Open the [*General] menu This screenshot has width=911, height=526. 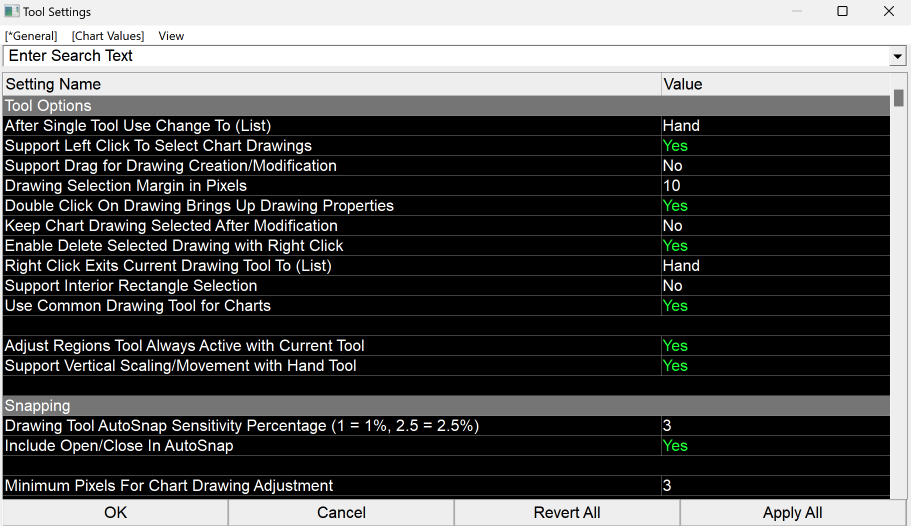click(x=31, y=36)
